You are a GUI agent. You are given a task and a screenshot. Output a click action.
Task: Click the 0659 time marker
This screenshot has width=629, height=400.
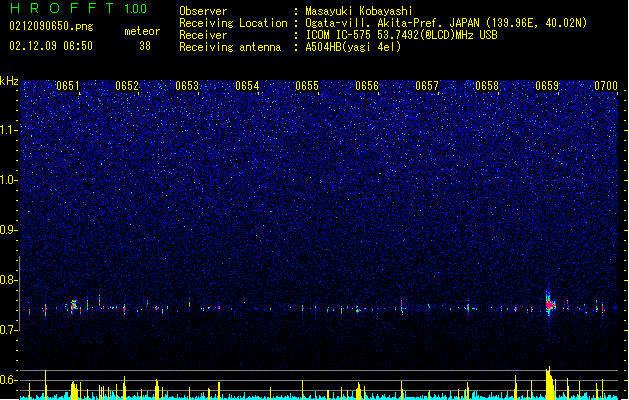[x=547, y=86]
